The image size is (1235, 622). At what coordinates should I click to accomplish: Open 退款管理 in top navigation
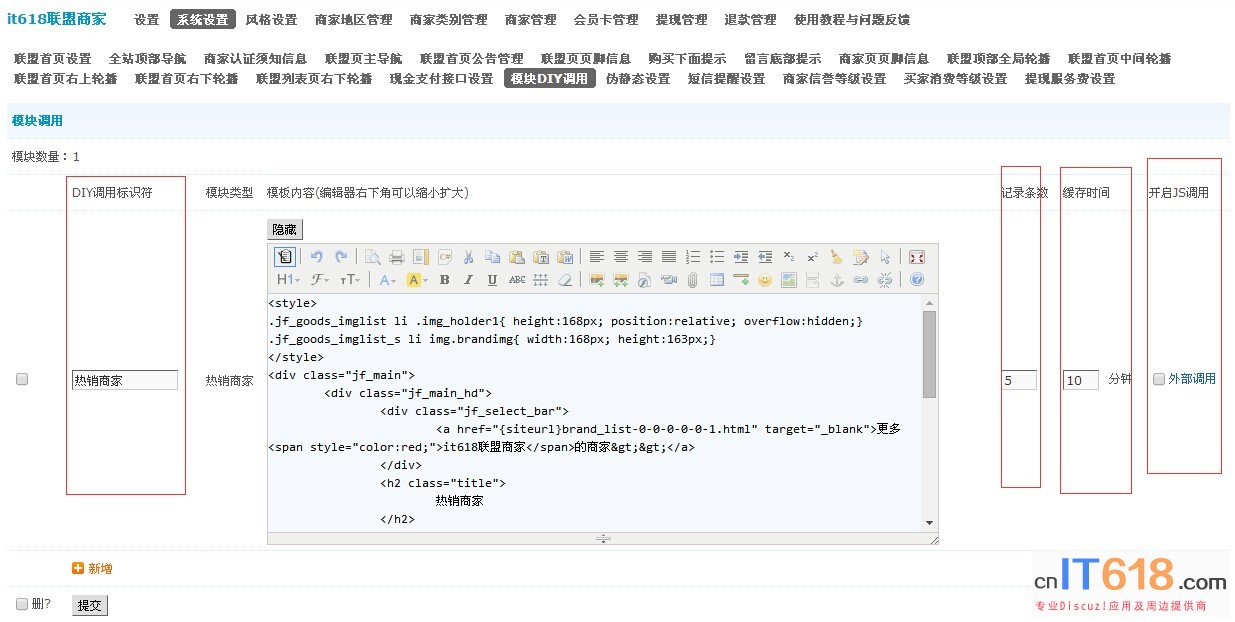[750, 19]
